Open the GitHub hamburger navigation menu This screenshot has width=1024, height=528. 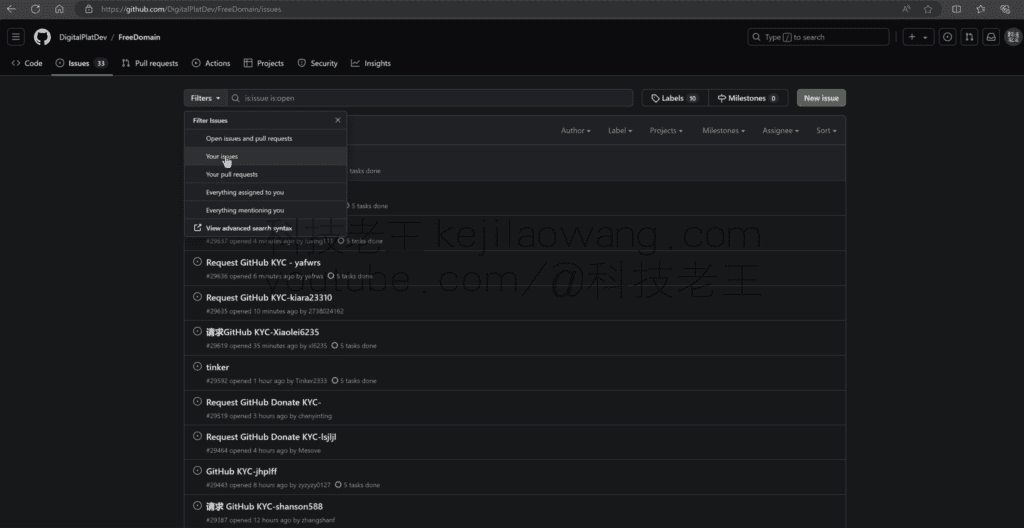point(16,37)
